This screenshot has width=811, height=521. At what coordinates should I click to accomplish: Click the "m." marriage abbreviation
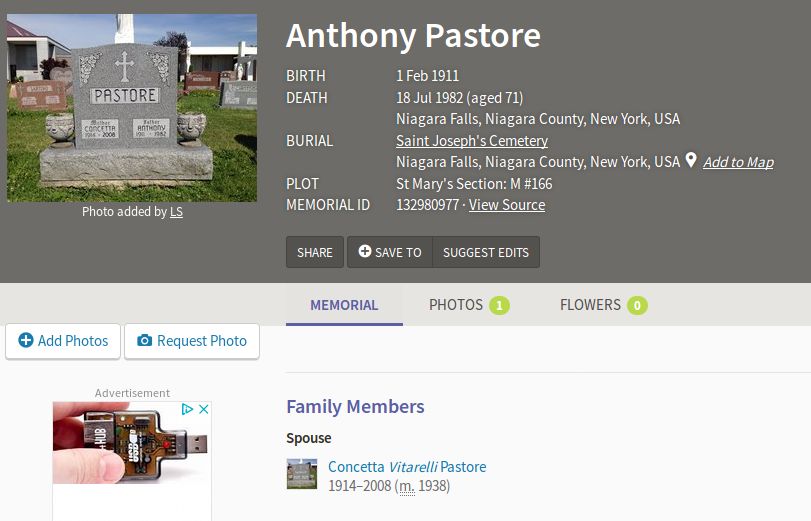406,486
